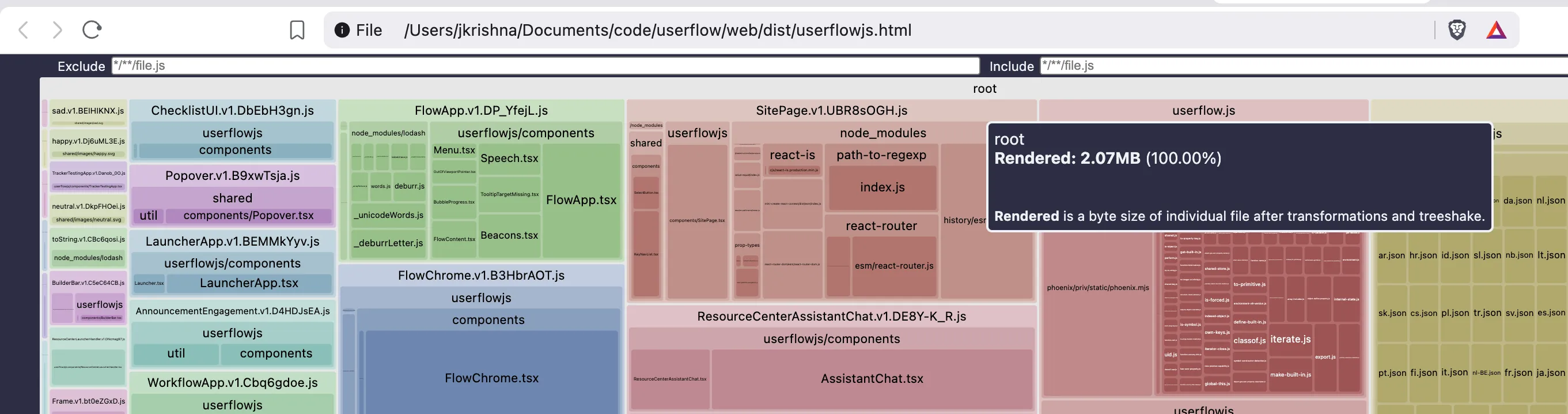
Task: Click the nl.json locale tile
Action: 1550,201
